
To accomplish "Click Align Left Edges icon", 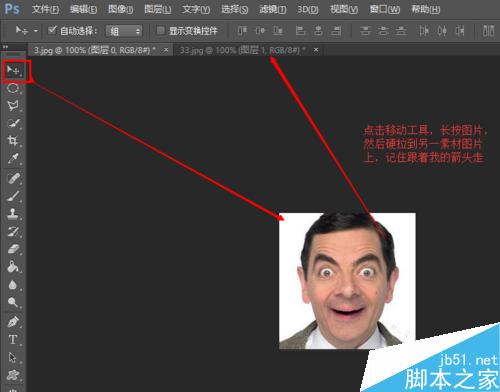I will click(300, 31).
